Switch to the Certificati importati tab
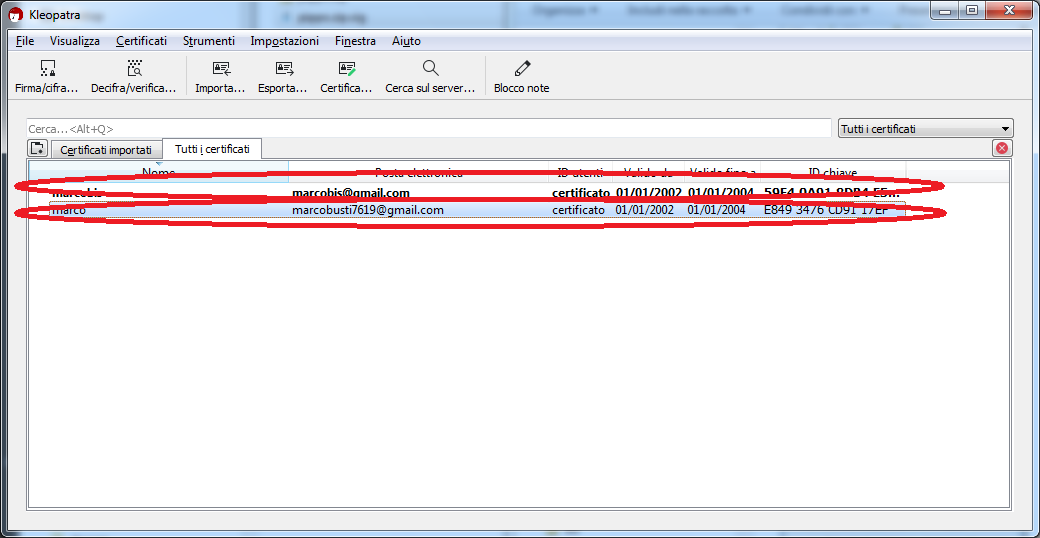The width and height of the screenshot is (1040, 538). pyautogui.click(x=106, y=150)
